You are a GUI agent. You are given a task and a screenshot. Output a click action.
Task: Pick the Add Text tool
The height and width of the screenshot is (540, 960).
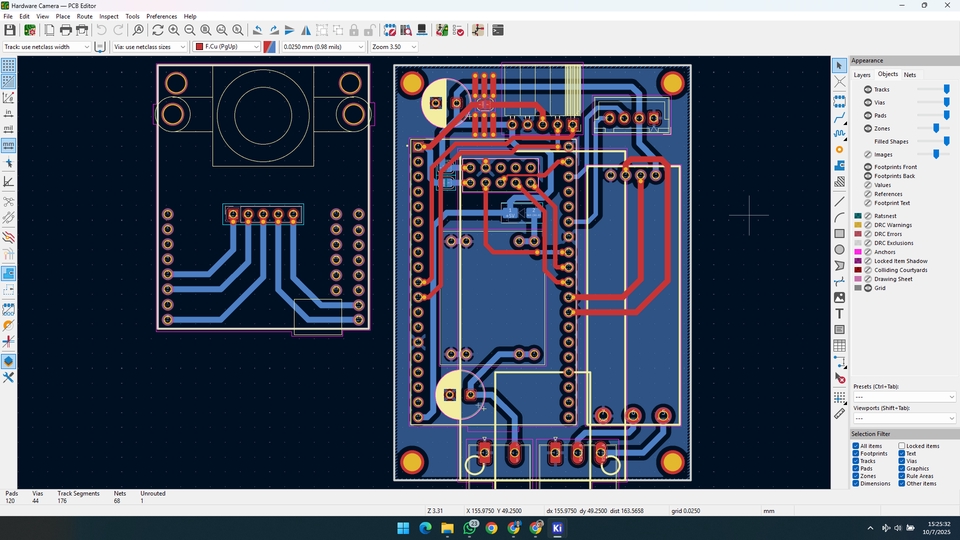click(840, 313)
